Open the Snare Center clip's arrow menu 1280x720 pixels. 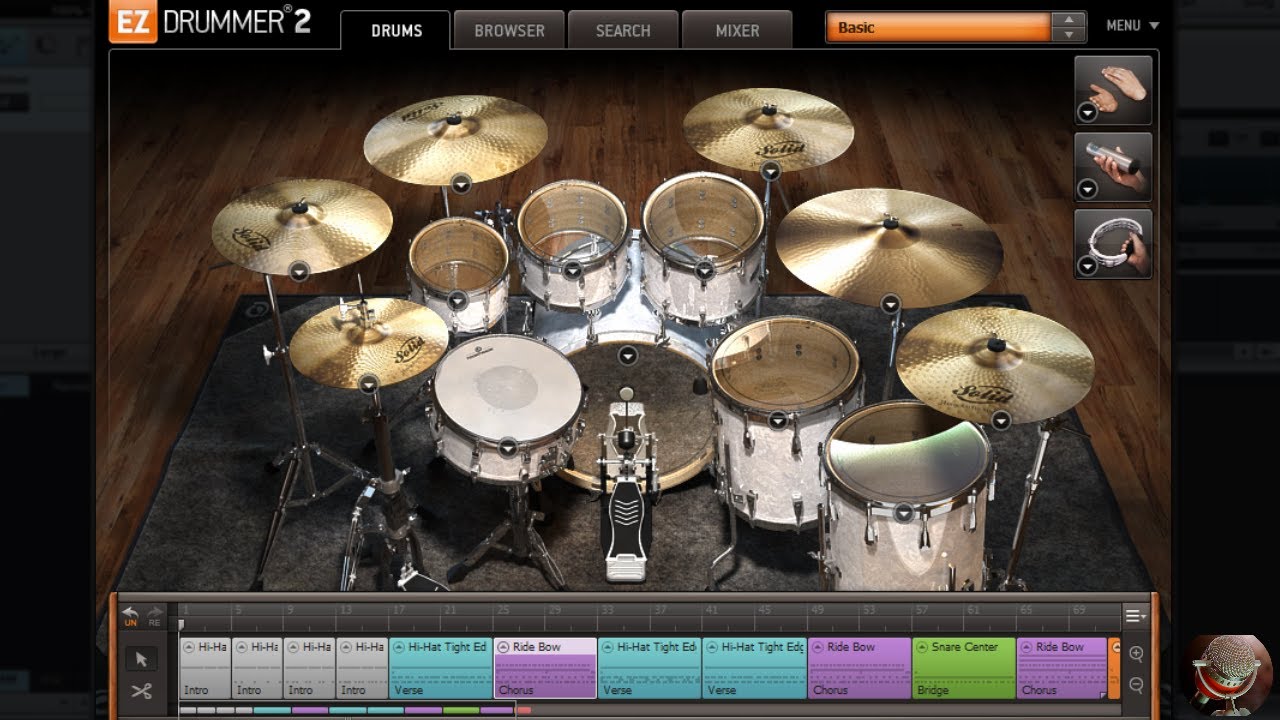tap(921, 647)
